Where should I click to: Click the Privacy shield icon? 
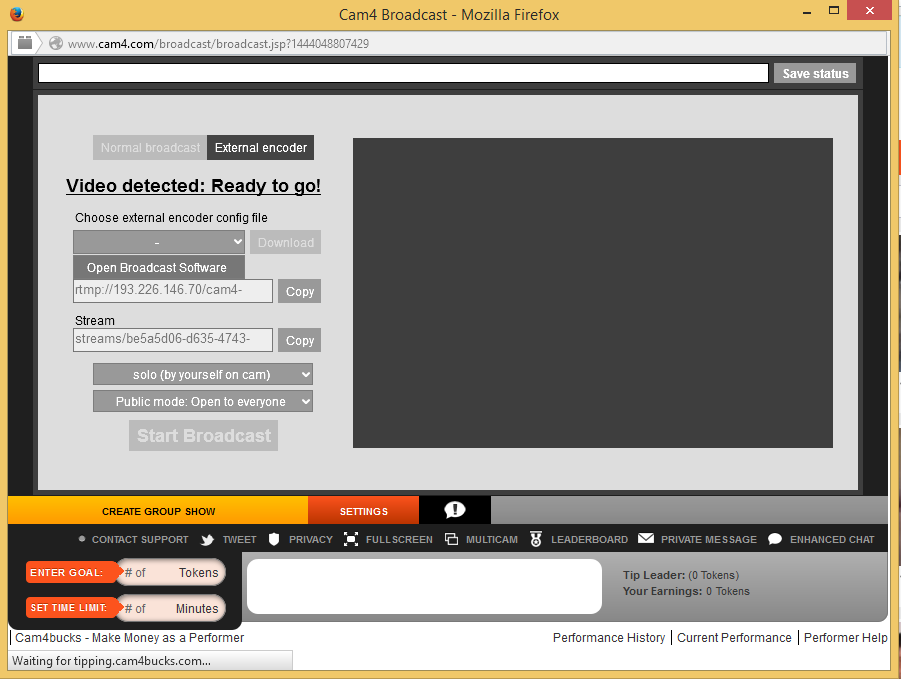[x=275, y=539]
